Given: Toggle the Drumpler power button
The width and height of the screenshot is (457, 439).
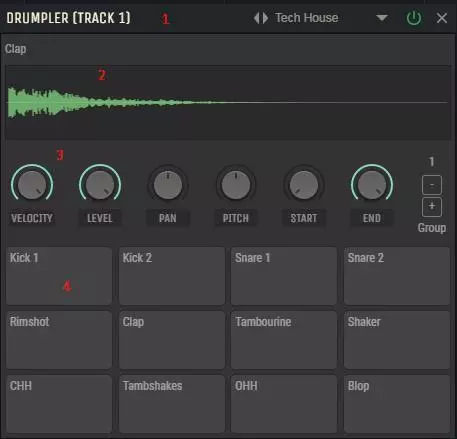Looking at the screenshot, I should coord(414,18).
